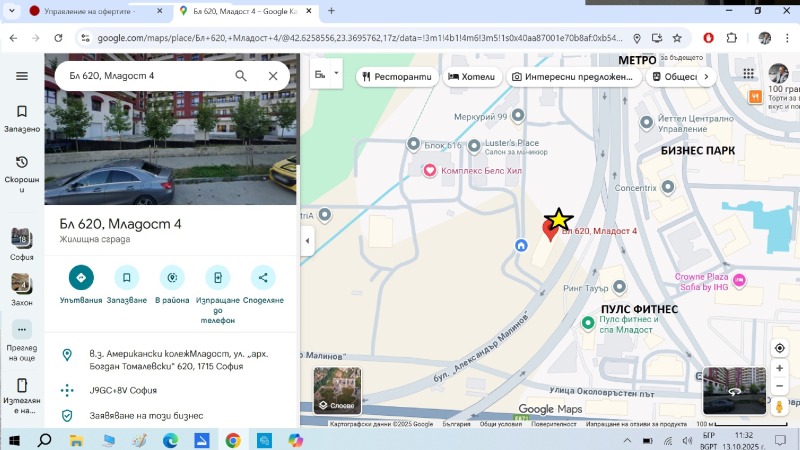
Task: Clear search with the X icon
Action: click(273, 76)
